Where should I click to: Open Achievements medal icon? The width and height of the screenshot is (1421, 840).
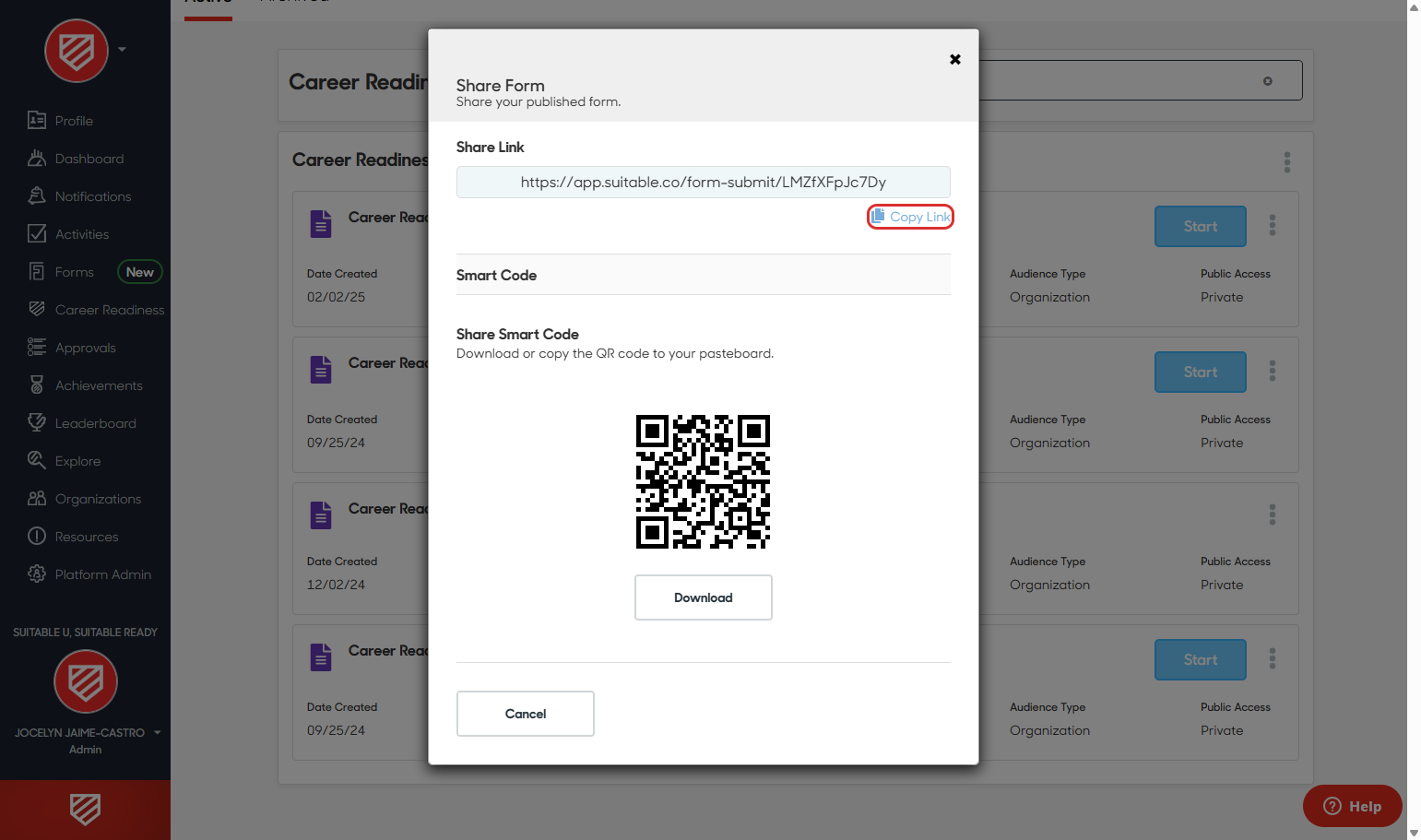[37, 385]
